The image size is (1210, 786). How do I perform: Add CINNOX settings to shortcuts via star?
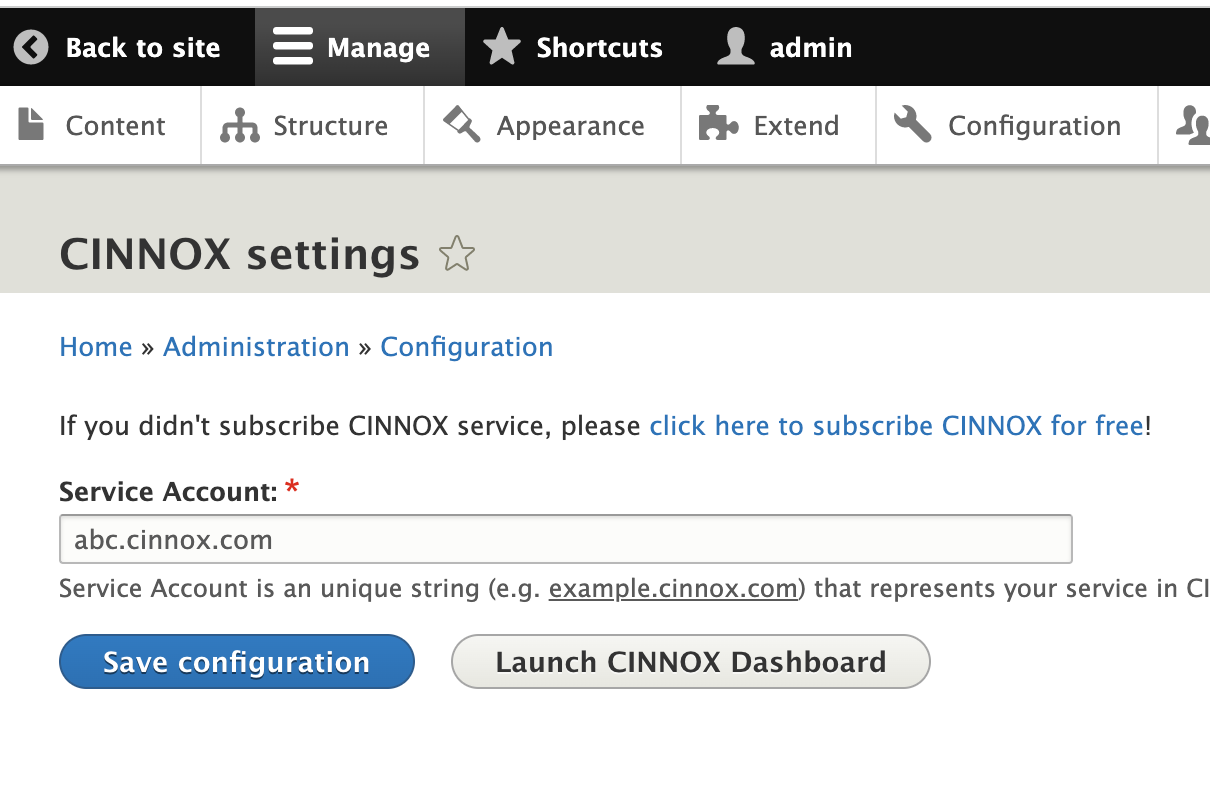(457, 254)
